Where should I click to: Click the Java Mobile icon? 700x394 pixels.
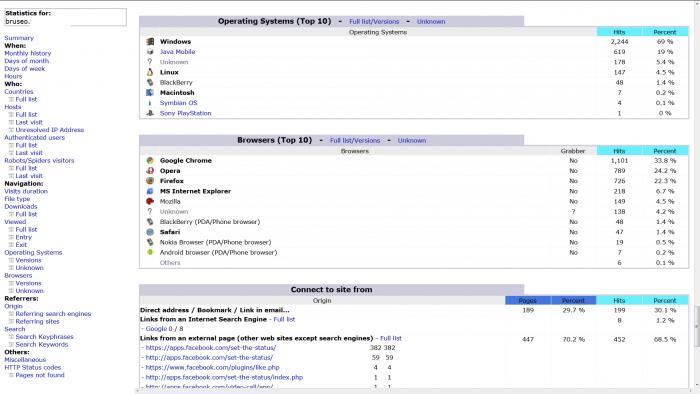[x=150, y=52]
